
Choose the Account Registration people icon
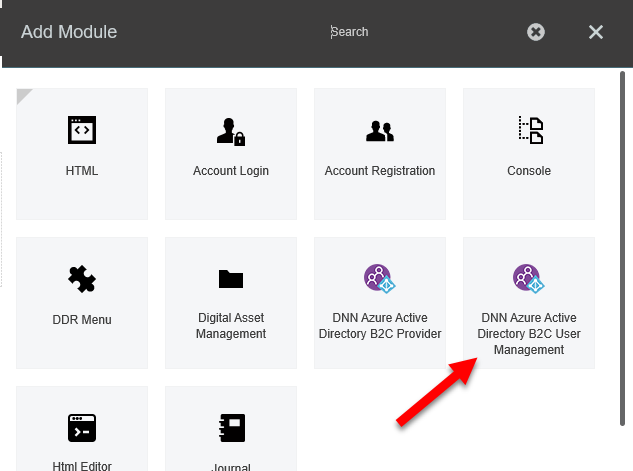click(x=380, y=131)
